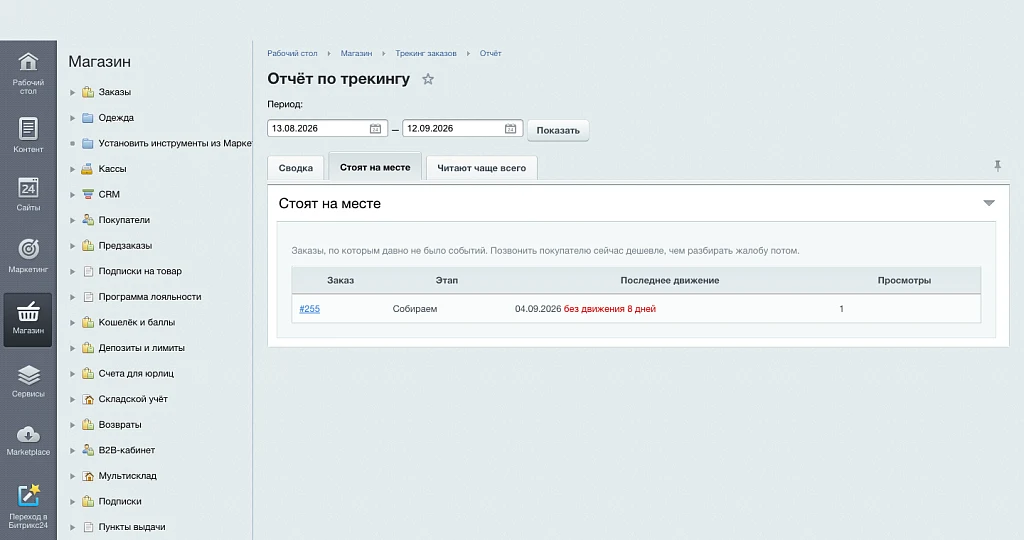
Task: Open the Покупатели menu item
Action: click(x=124, y=220)
